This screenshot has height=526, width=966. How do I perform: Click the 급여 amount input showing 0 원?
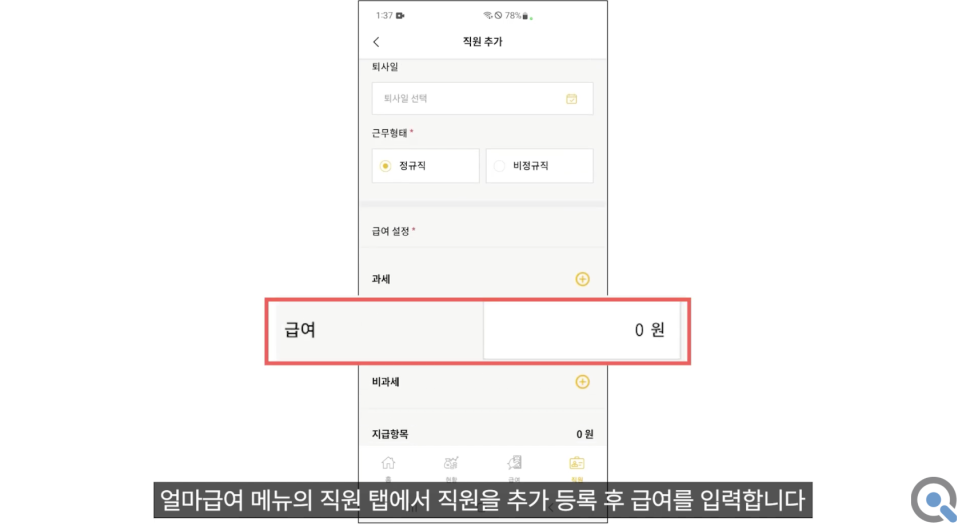[582, 330]
